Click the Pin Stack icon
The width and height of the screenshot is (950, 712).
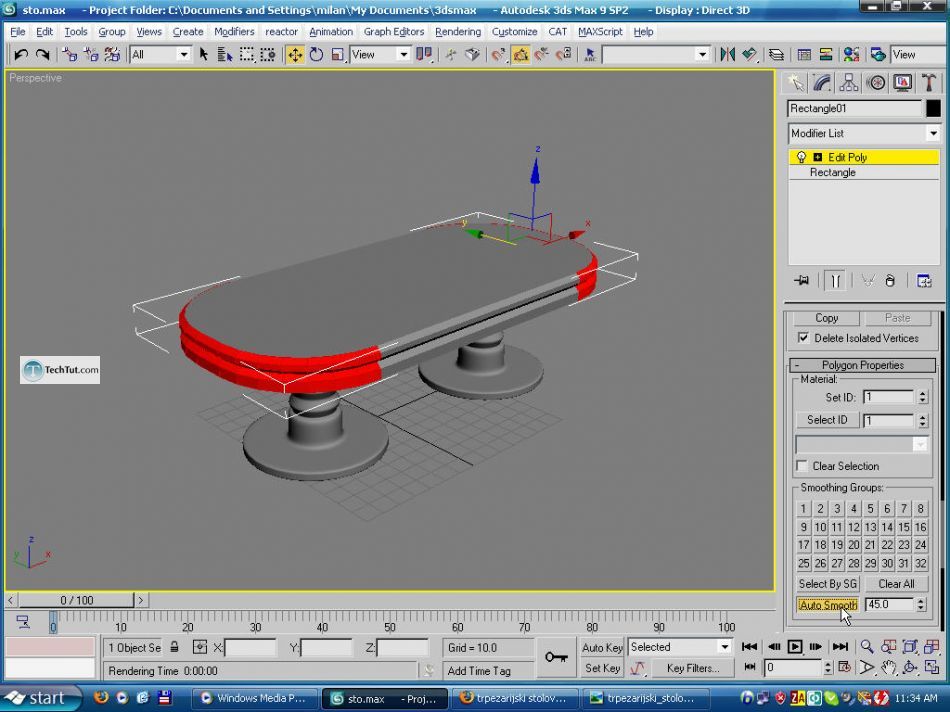click(801, 281)
